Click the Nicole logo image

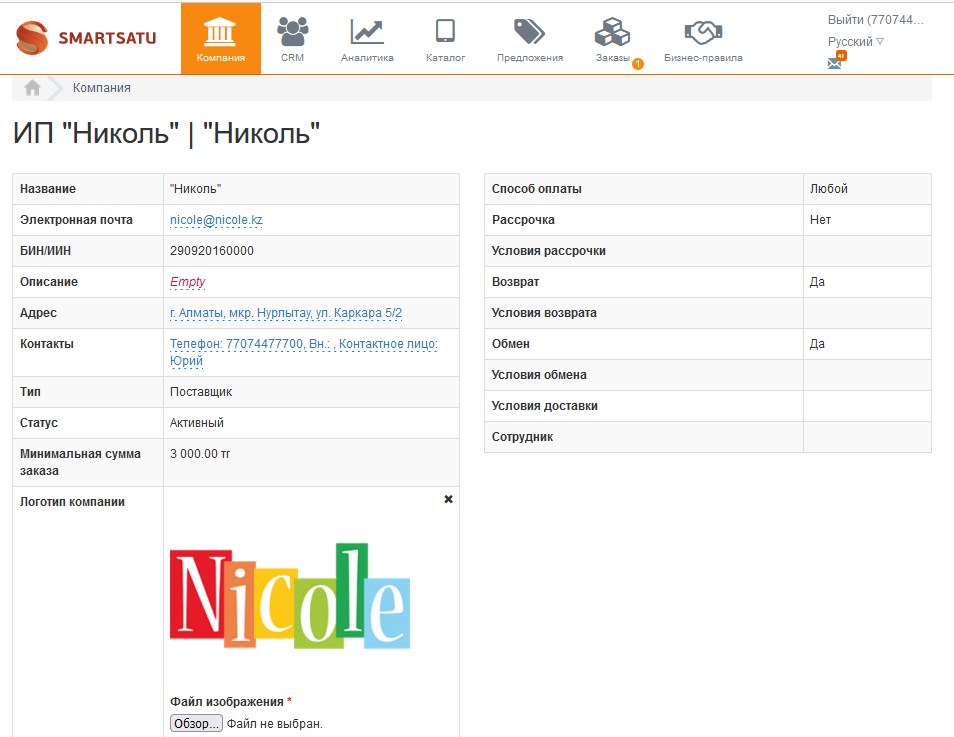coord(290,597)
